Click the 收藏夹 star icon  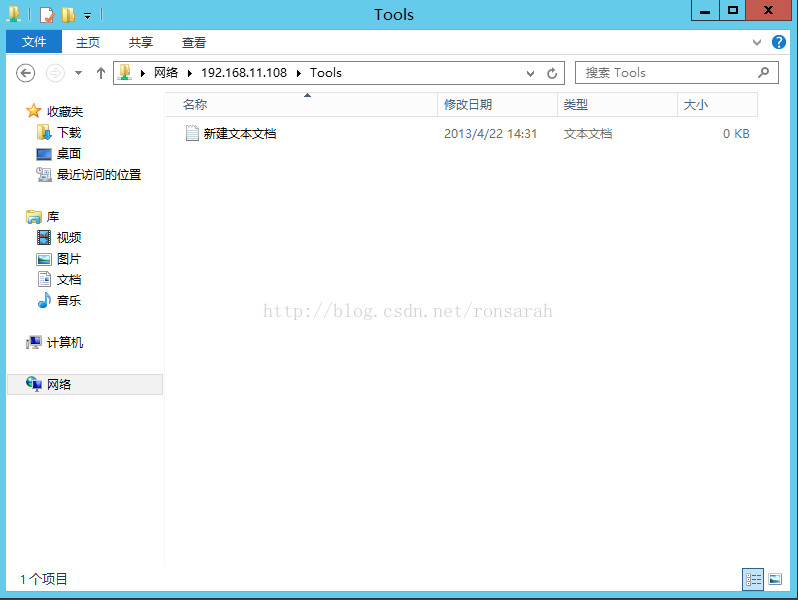point(34,110)
